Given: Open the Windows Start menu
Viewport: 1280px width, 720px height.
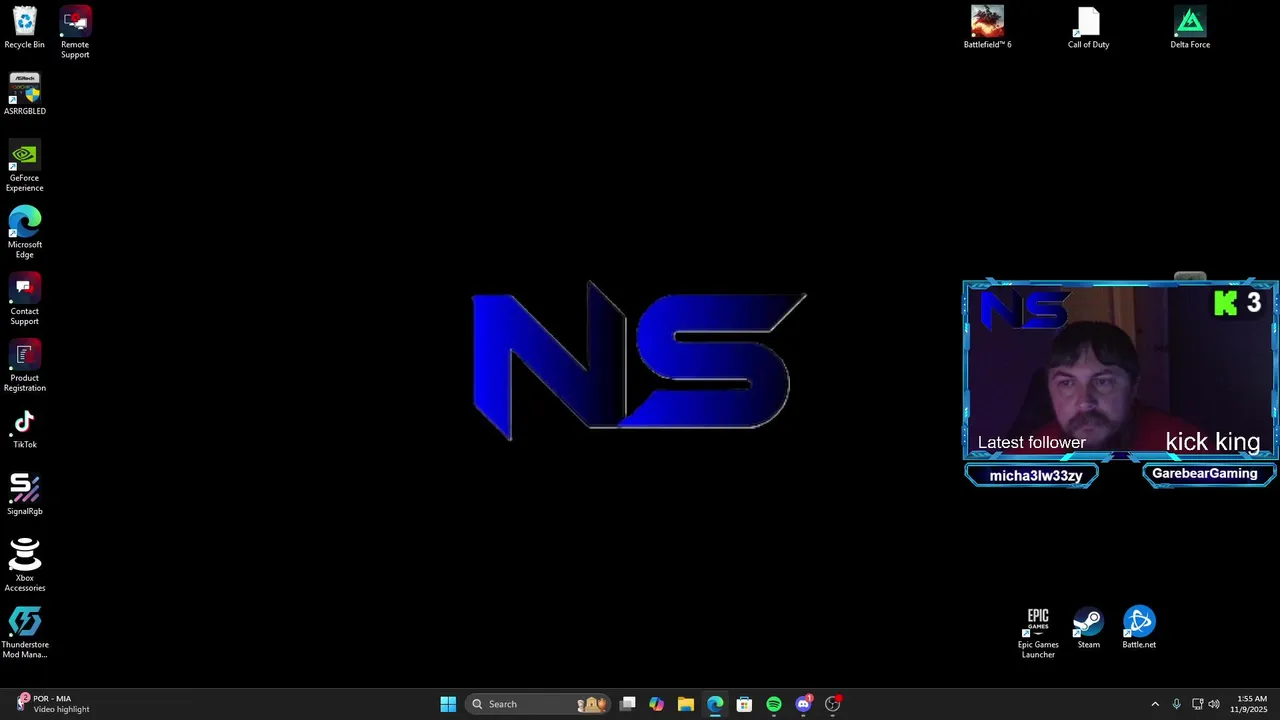Looking at the screenshot, I should coord(448,704).
